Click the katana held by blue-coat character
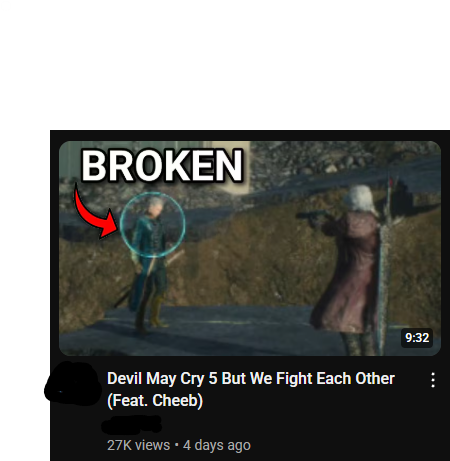The width and height of the screenshot is (450, 461). click(x=148, y=279)
